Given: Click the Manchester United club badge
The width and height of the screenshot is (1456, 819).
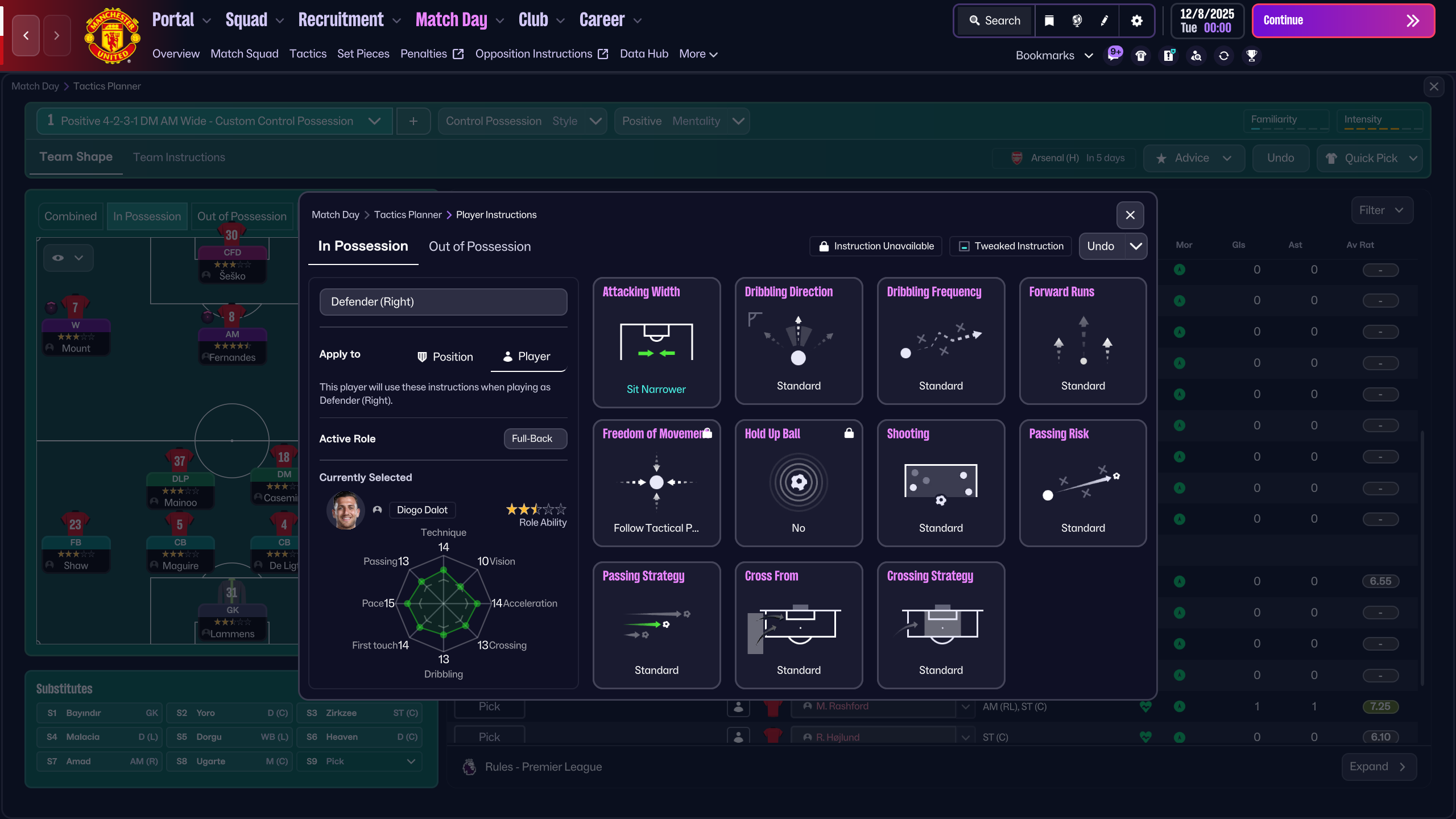Looking at the screenshot, I should [112, 36].
